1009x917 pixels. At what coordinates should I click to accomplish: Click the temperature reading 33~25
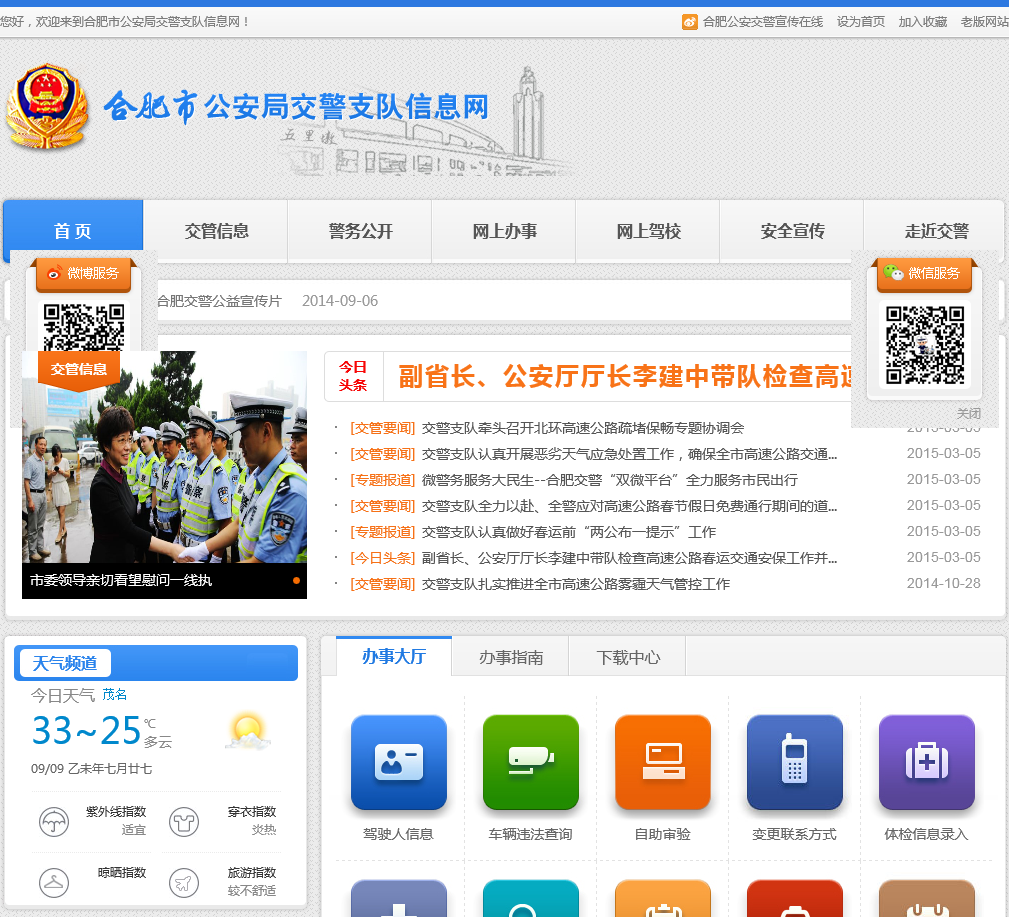86,730
